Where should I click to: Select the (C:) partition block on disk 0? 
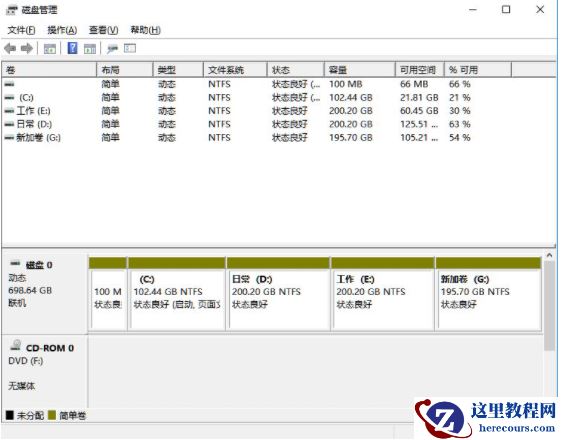[x=177, y=293]
